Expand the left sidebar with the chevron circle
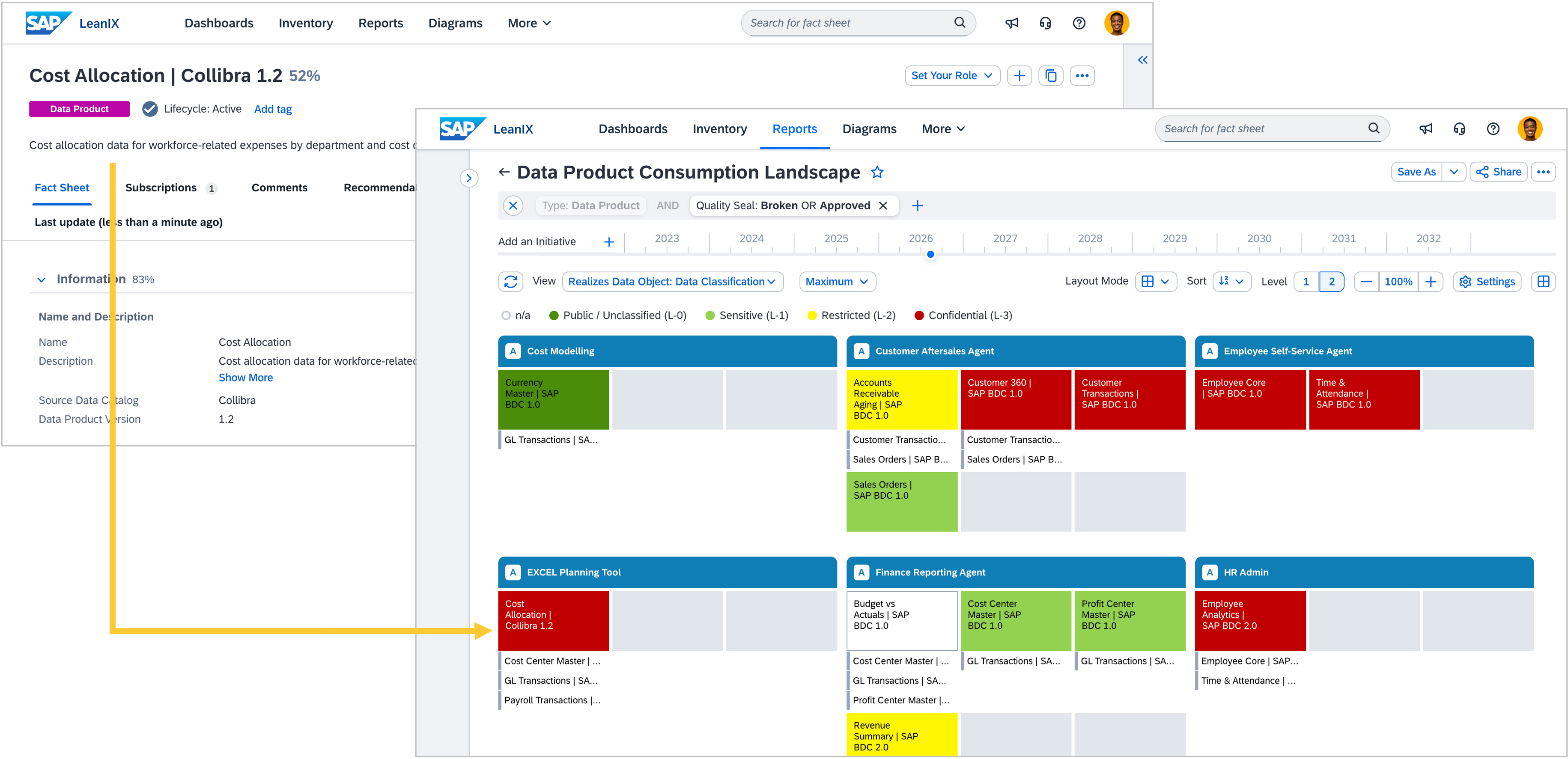Image resolution: width=1568 pixels, height=759 pixels. pyautogui.click(x=469, y=179)
